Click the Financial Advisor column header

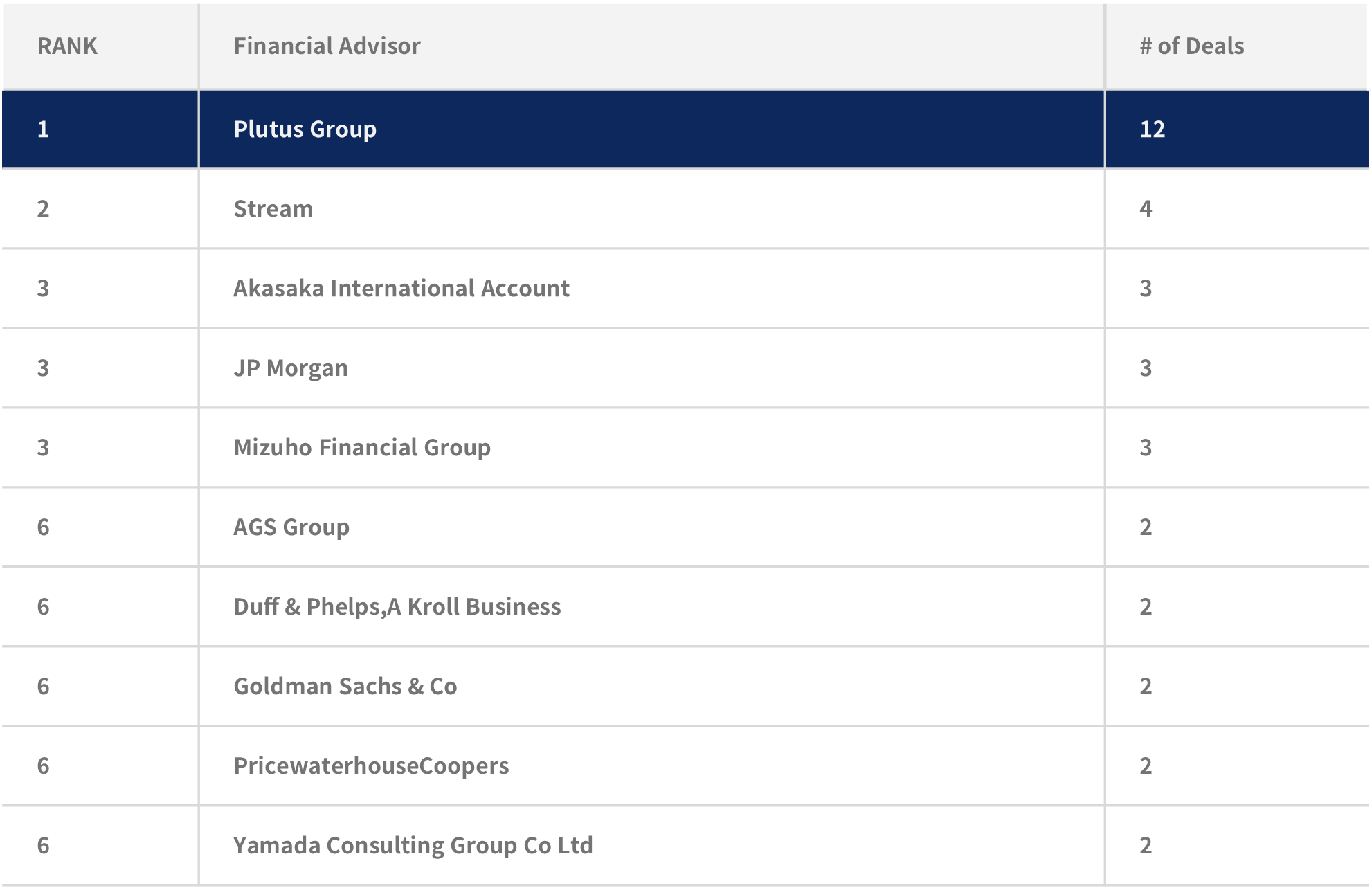coord(327,46)
